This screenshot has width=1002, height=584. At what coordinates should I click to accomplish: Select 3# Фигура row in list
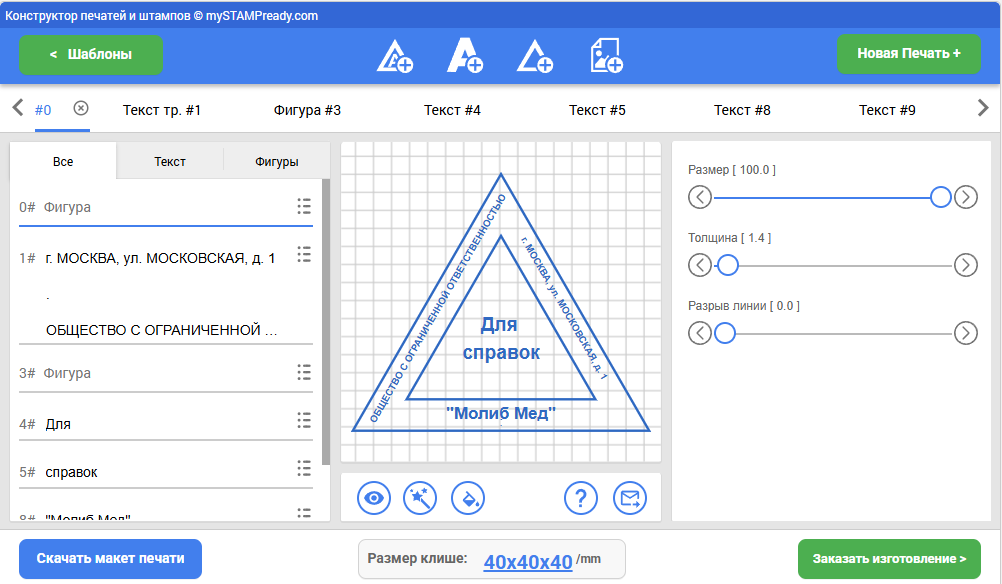tap(166, 373)
